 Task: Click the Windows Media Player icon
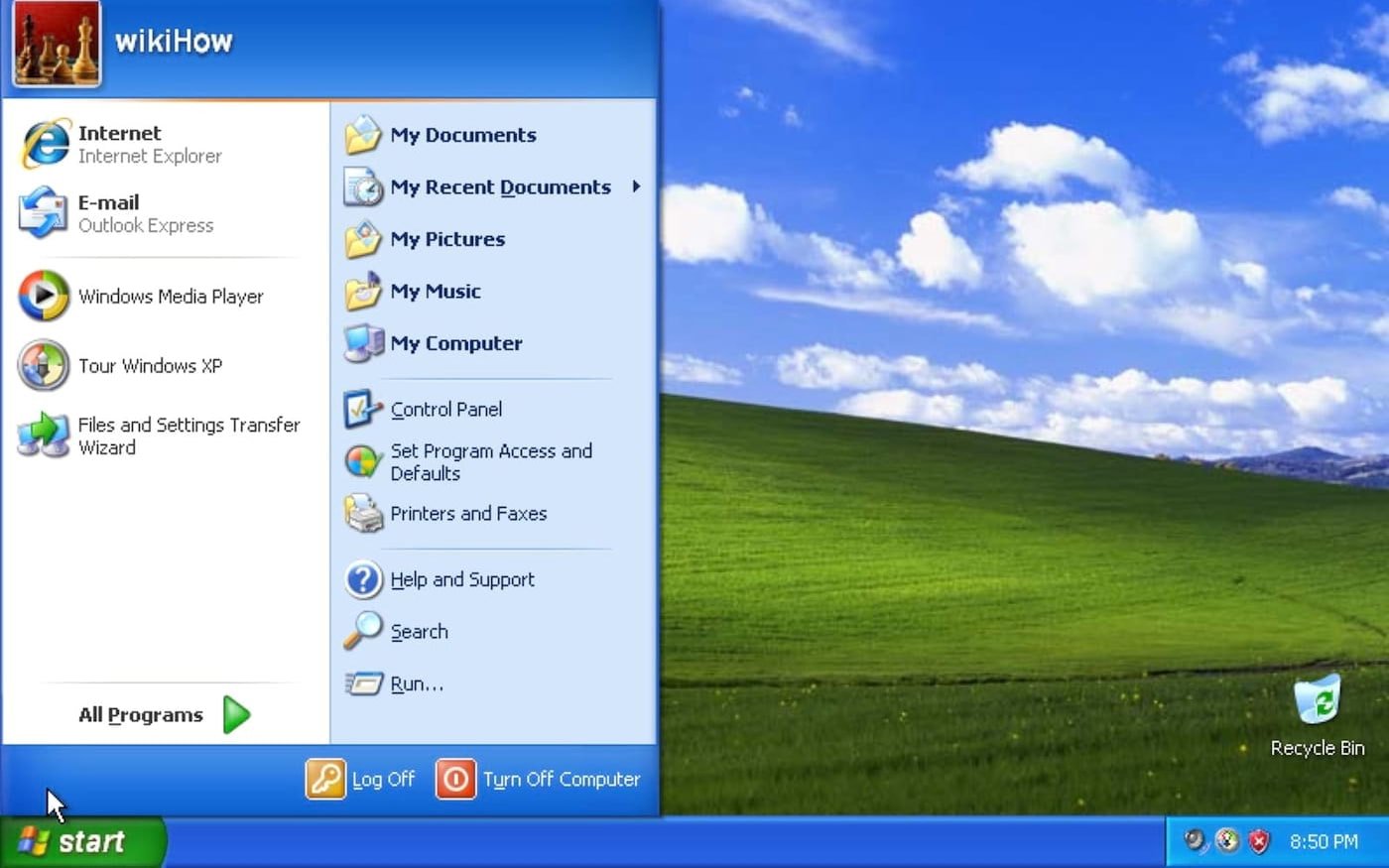point(45,296)
